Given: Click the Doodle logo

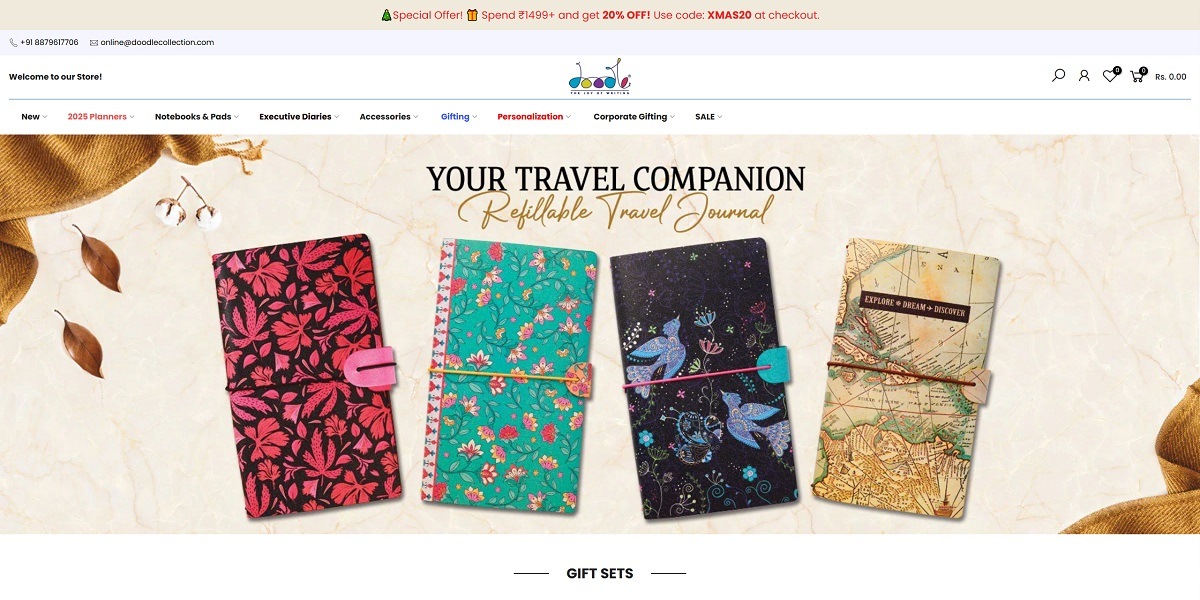Looking at the screenshot, I should [600, 76].
